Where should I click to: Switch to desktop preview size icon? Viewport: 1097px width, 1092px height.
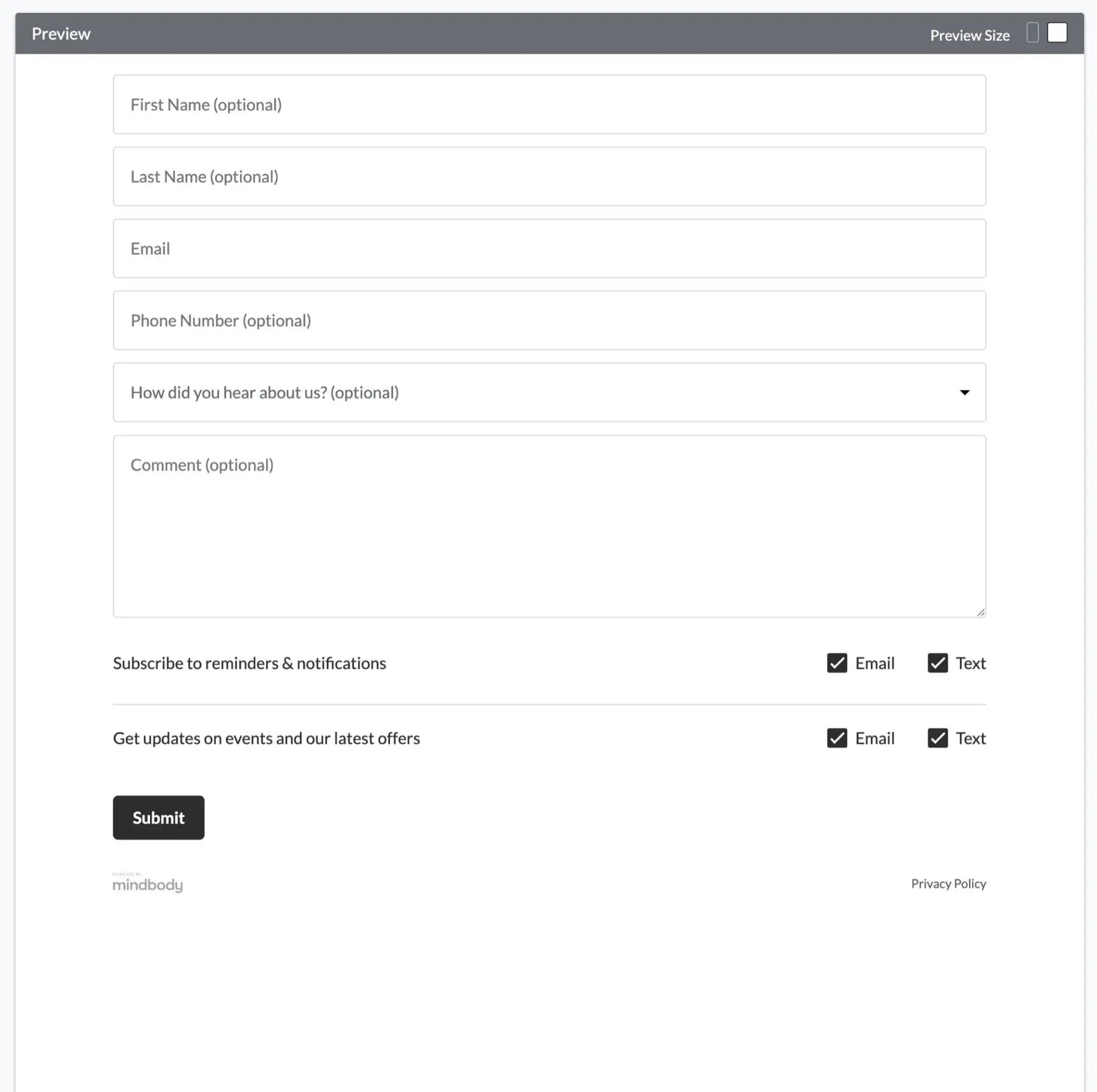(1057, 32)
